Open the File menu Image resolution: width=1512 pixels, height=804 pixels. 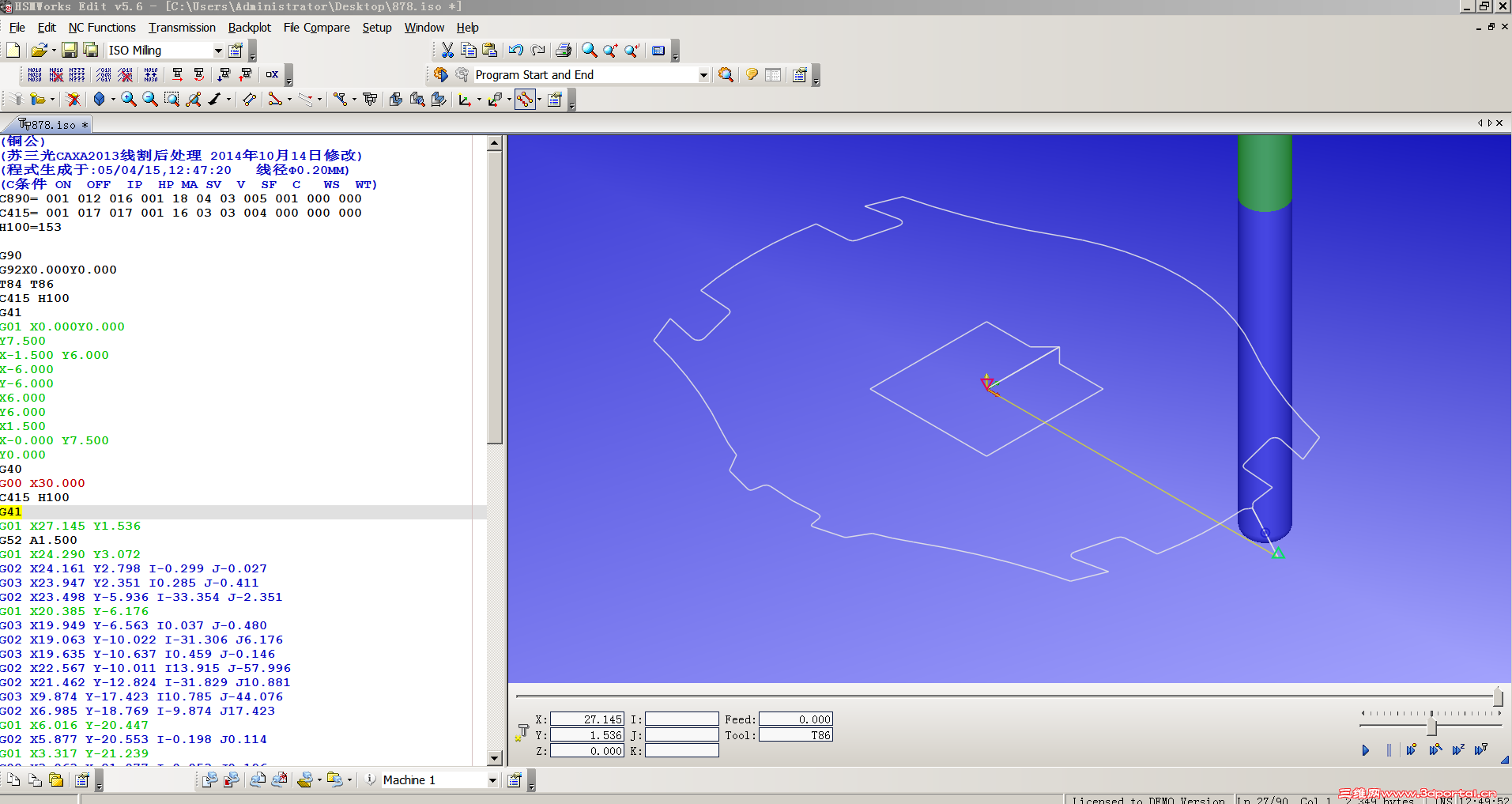17,28
